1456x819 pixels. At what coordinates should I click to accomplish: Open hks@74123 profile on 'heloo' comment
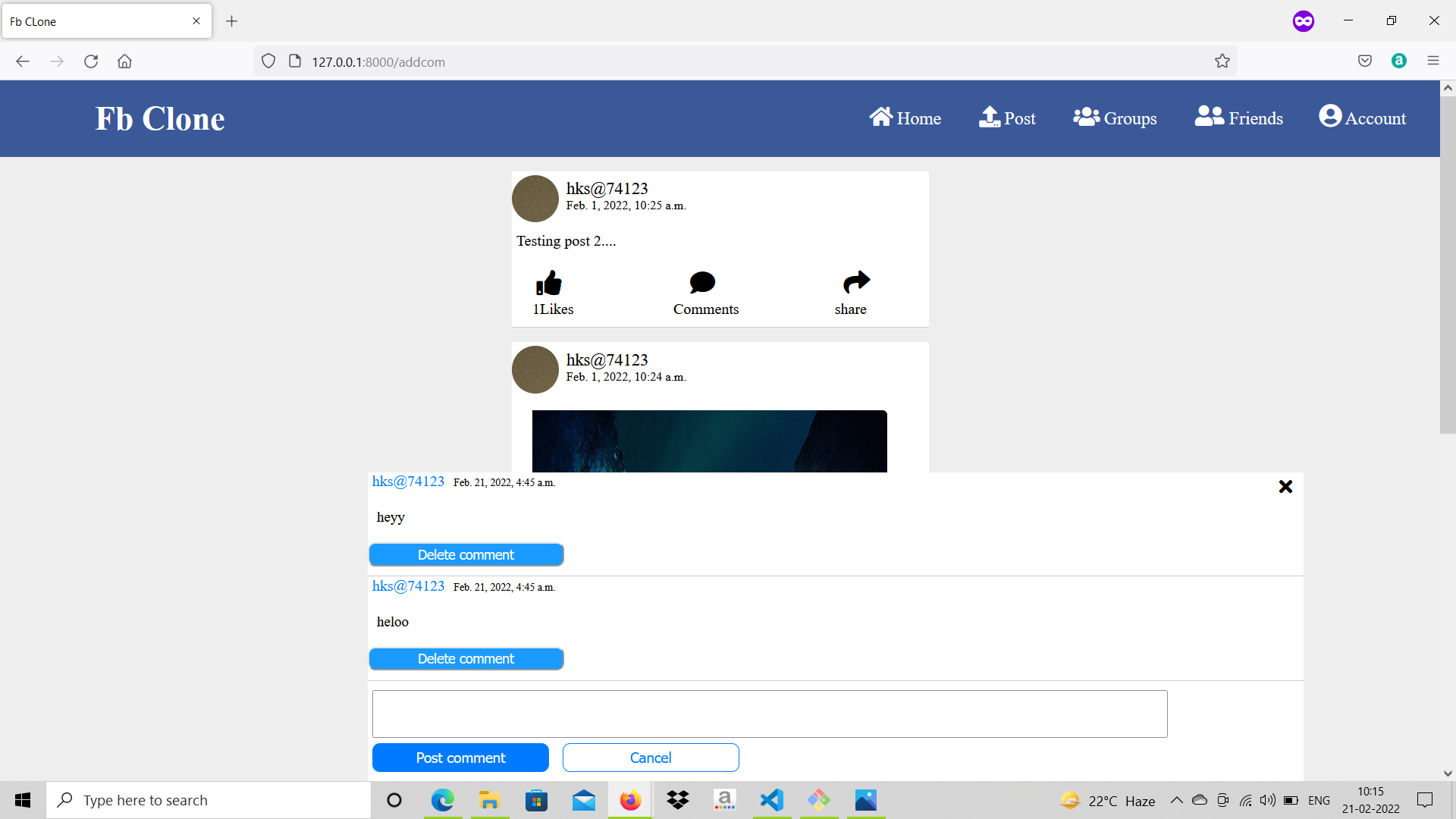(408, 586)
